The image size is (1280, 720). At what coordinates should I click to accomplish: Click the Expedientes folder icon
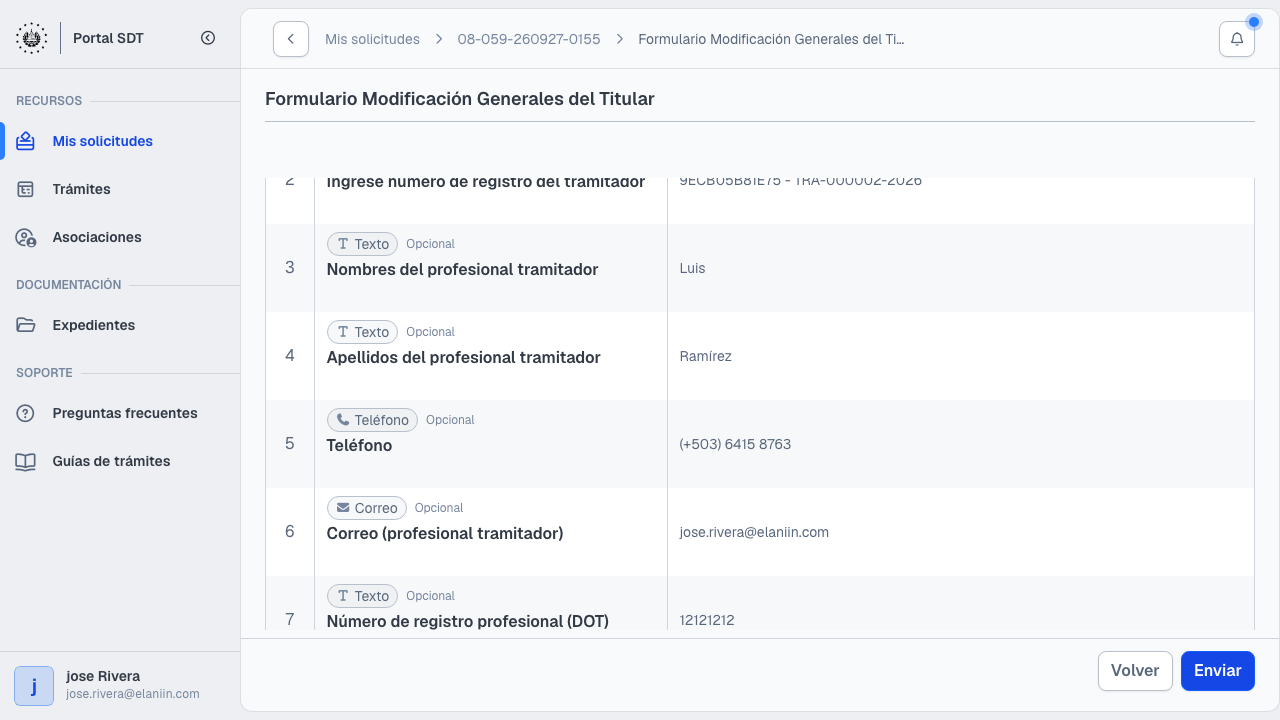(26, 325)
